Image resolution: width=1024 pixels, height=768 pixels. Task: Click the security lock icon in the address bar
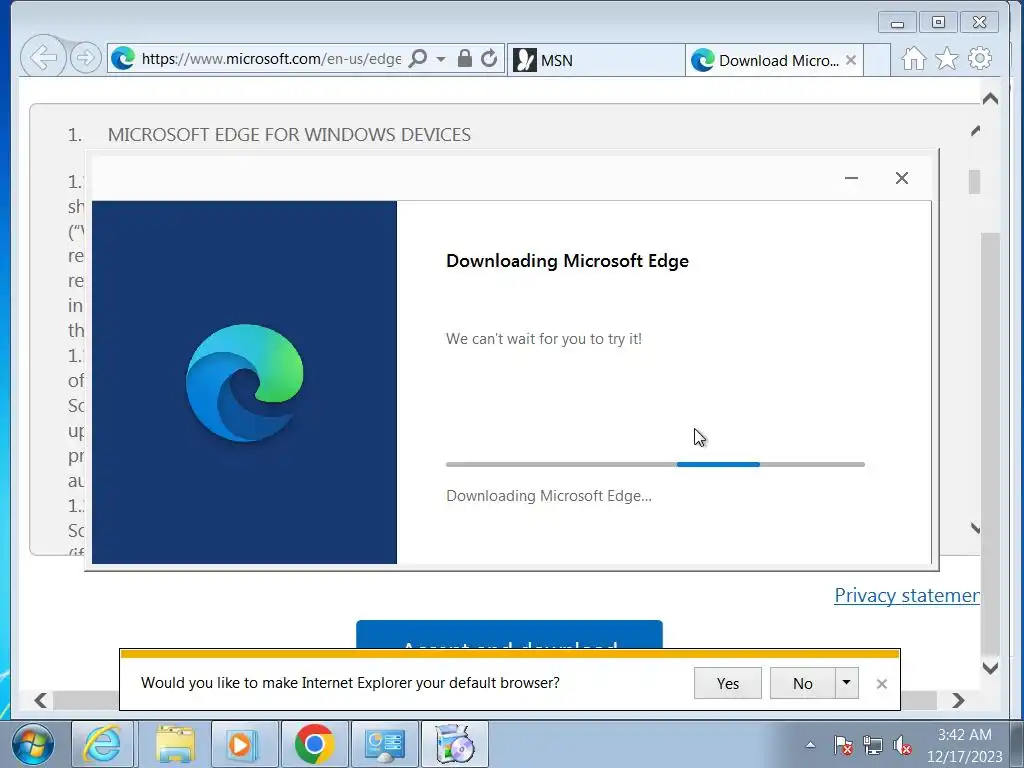464,58
